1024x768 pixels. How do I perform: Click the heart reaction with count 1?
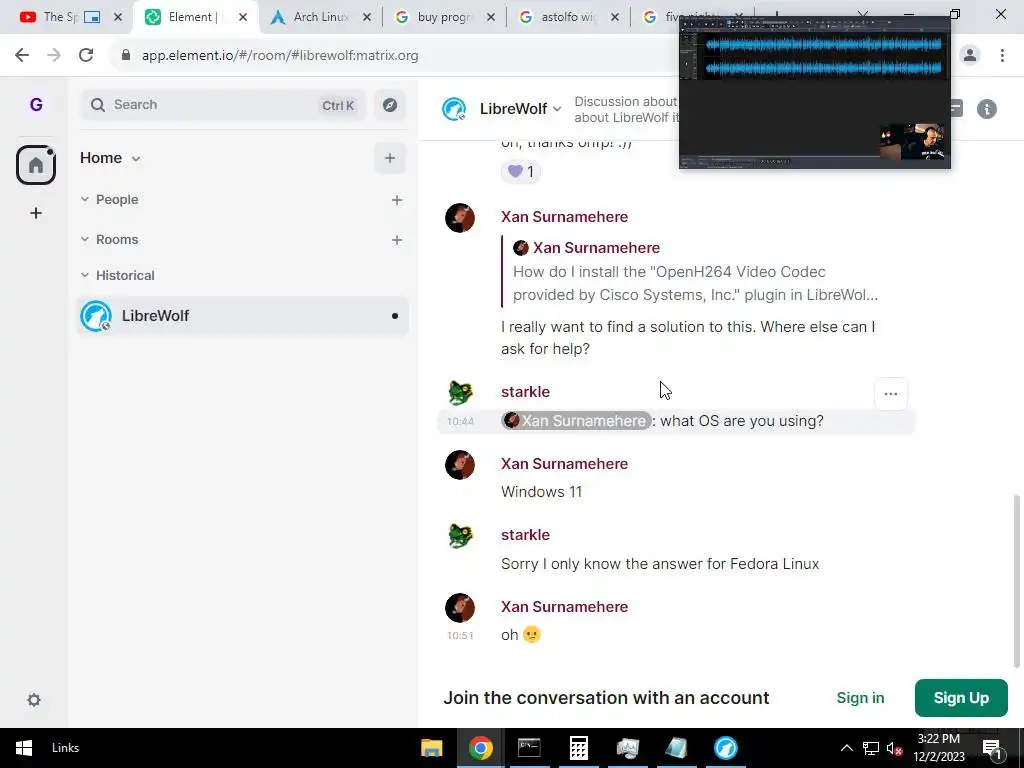pos(520,172)
